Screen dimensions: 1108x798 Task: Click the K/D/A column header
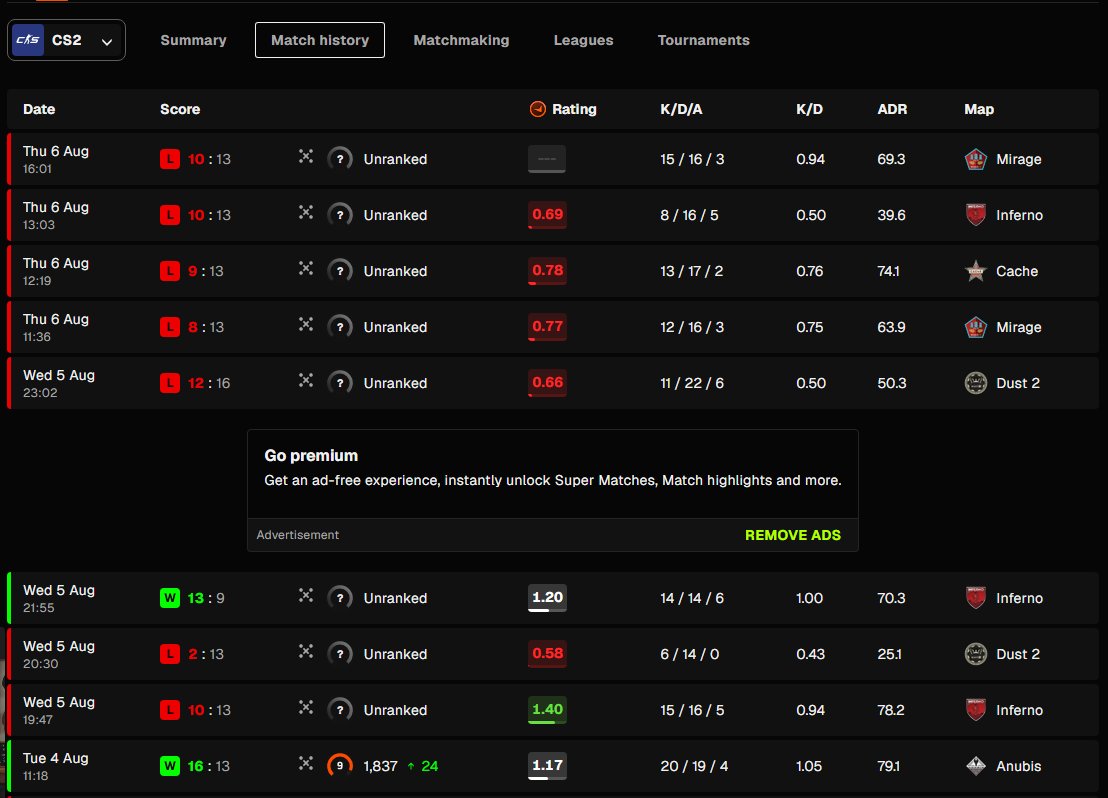(x=681, y=109)
